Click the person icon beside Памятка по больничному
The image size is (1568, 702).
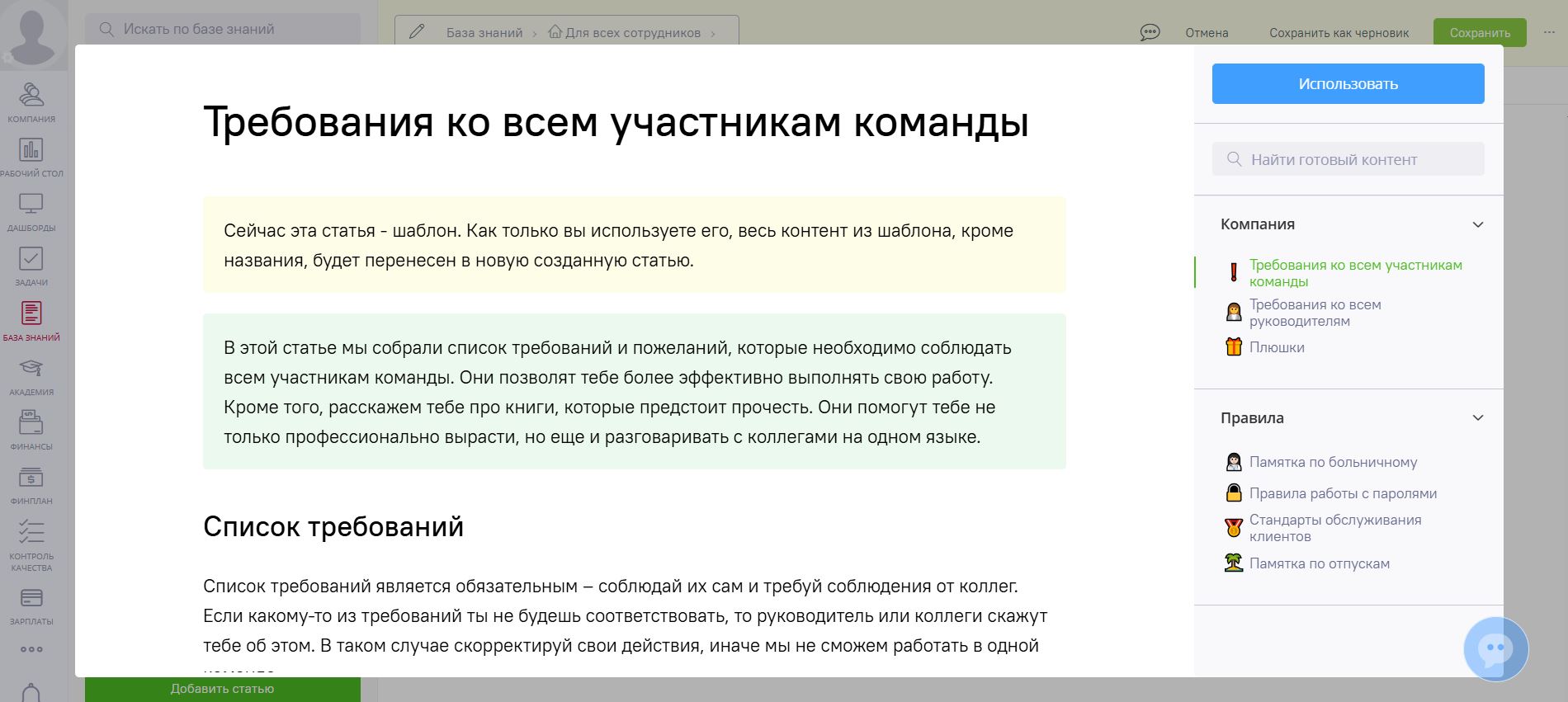click(x=1234, y=462)
